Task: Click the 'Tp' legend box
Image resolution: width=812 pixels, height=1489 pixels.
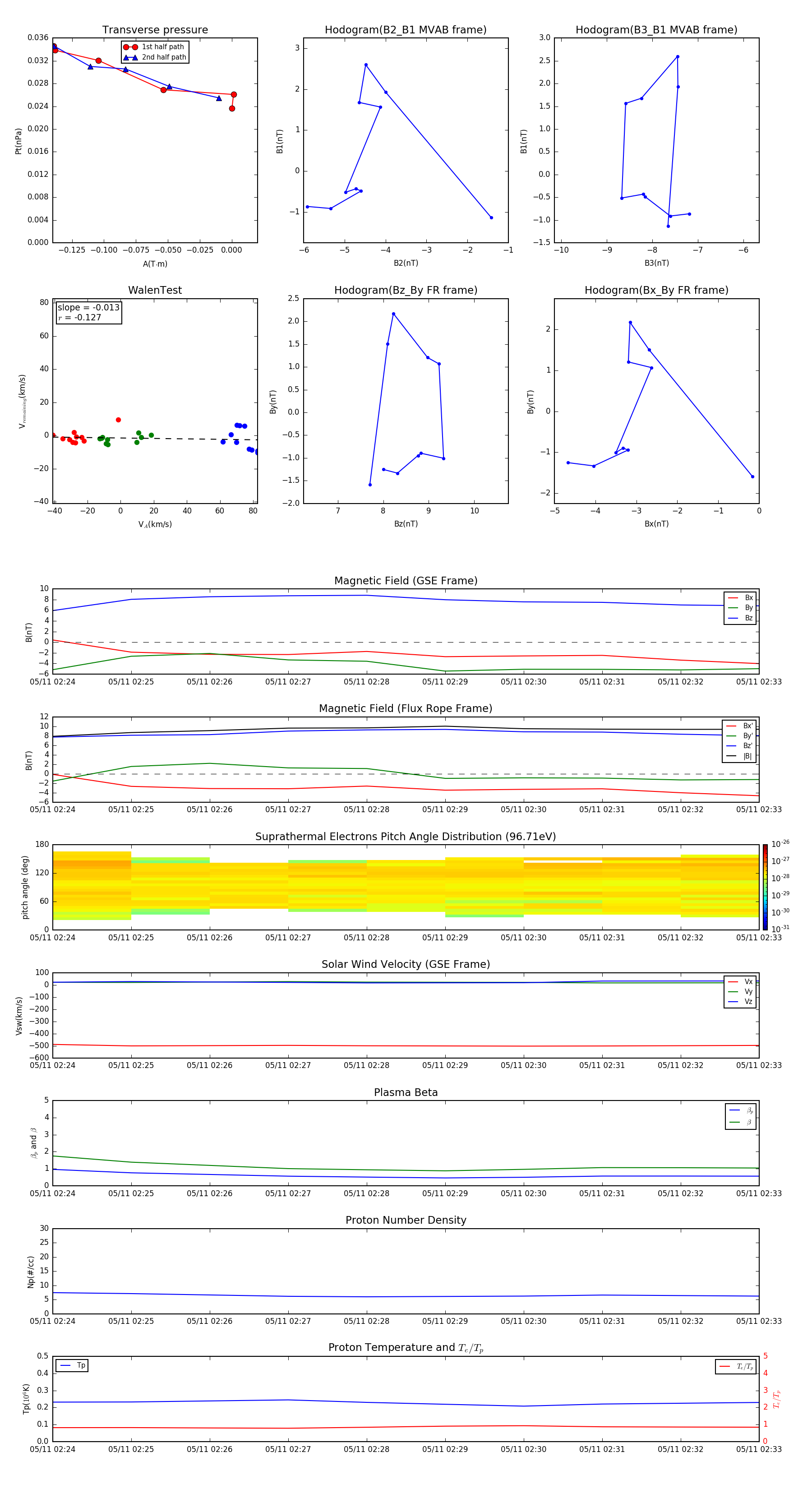Action: tap(72, 1365)
